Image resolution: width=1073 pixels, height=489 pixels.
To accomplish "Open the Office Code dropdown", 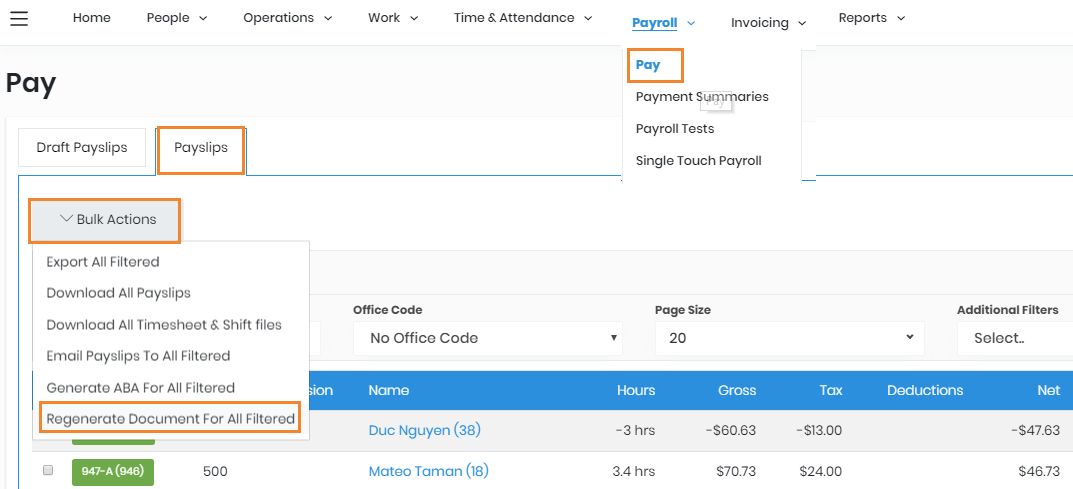I will 488,338.
